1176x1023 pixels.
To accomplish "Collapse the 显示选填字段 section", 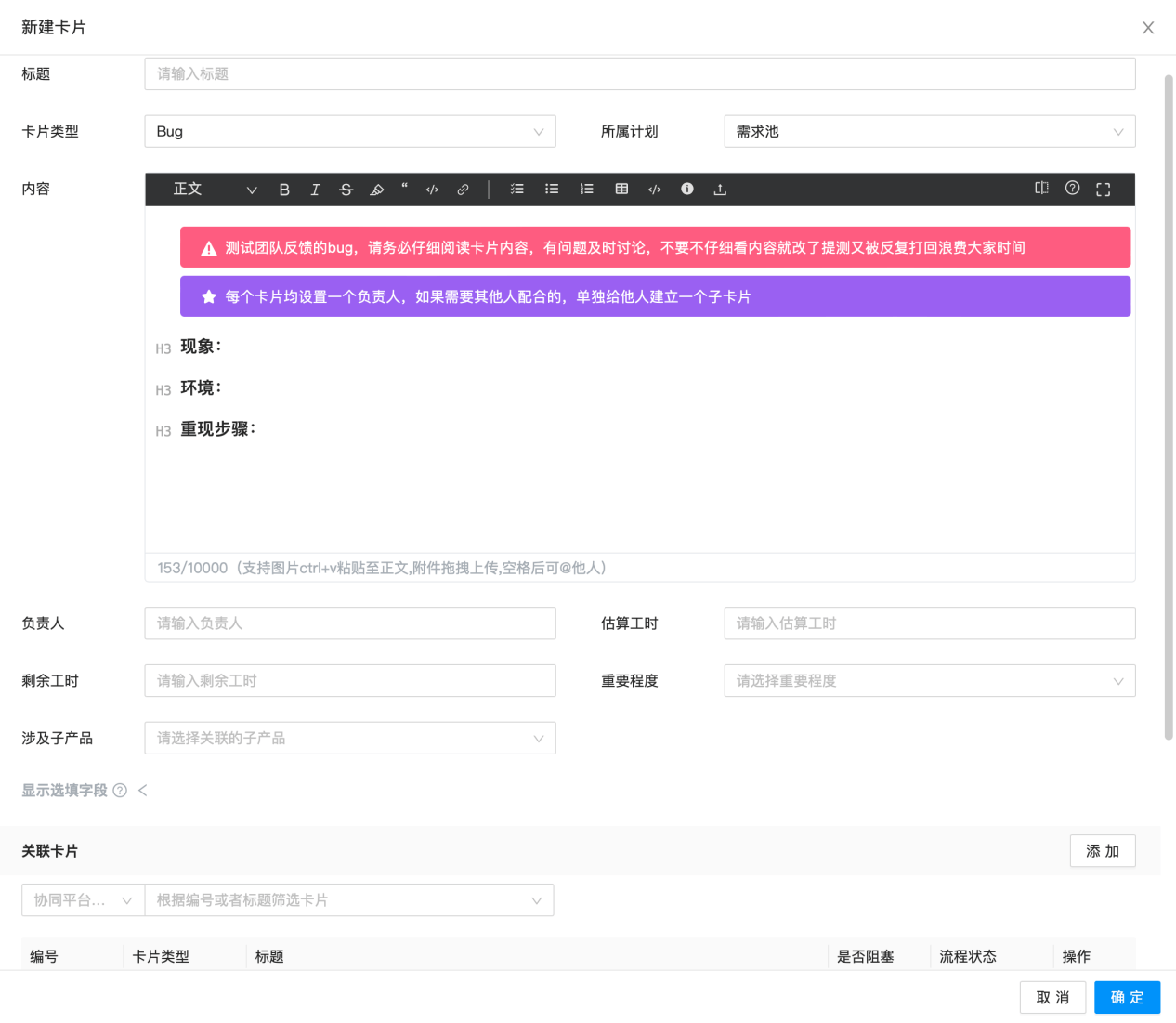I will point(142,790).
